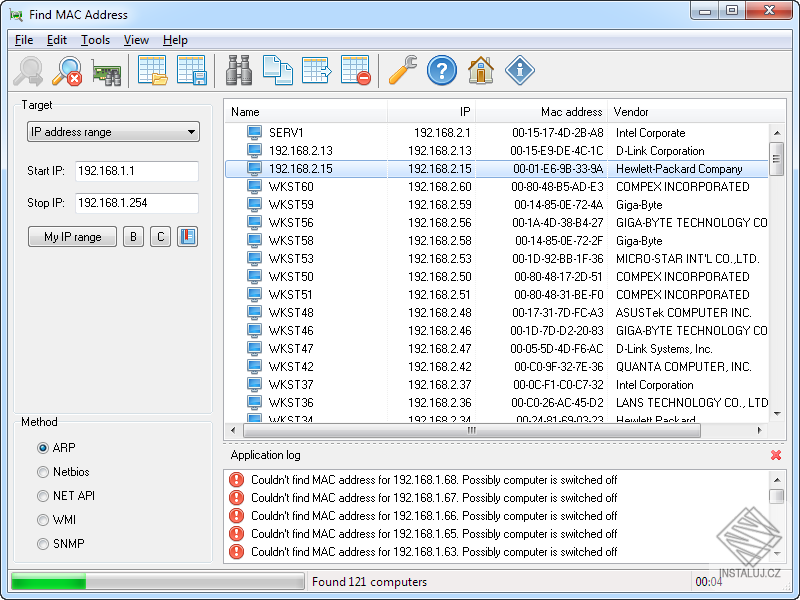This screenshot has height=600, width=800.
Task: Click the My IP range button
Action: (x=72, y=237)
